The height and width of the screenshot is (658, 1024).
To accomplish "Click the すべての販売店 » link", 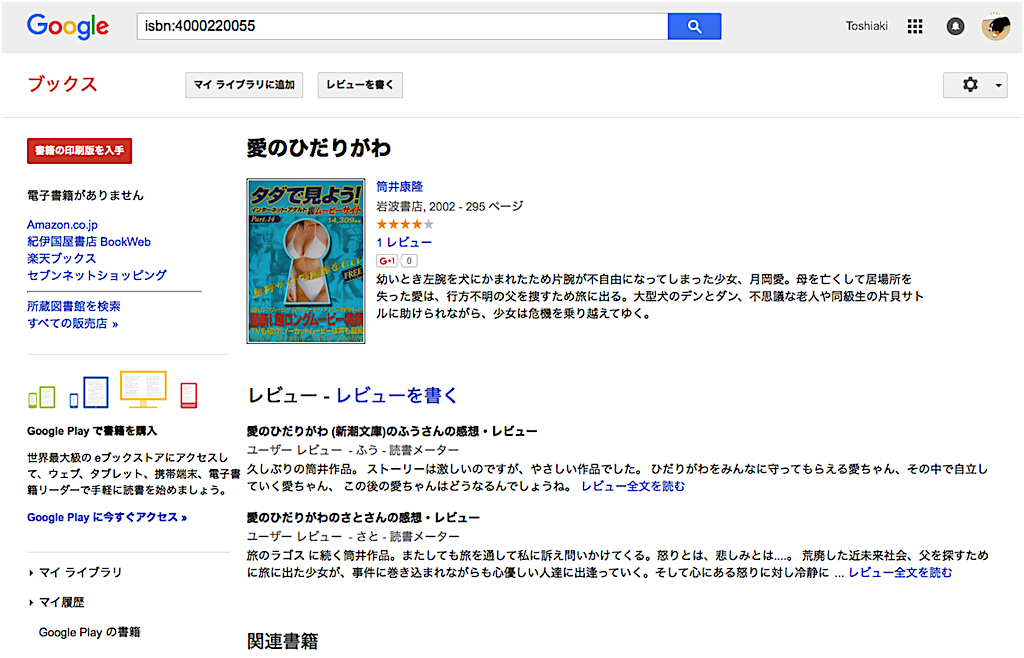I will [72, 323].
